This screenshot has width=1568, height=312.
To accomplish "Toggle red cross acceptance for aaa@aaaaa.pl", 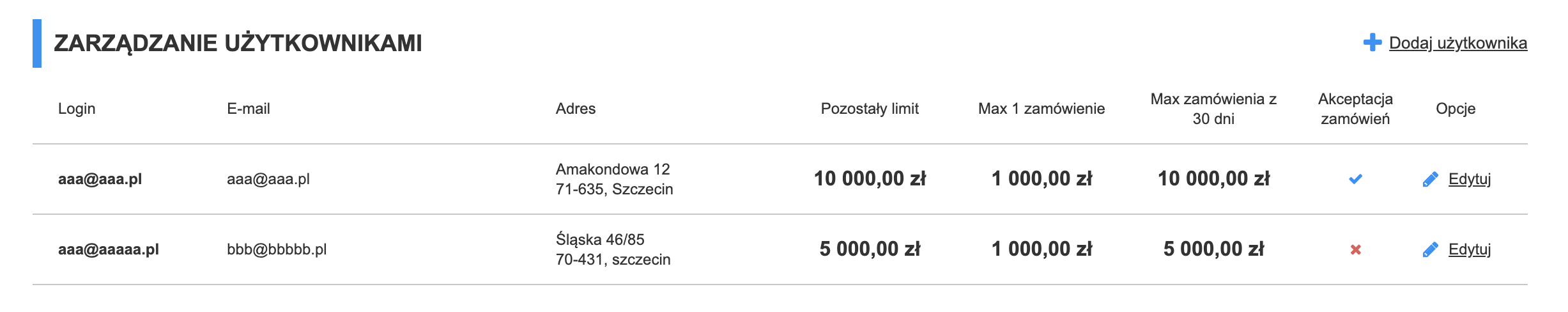I will click(x=1355, y=249).
